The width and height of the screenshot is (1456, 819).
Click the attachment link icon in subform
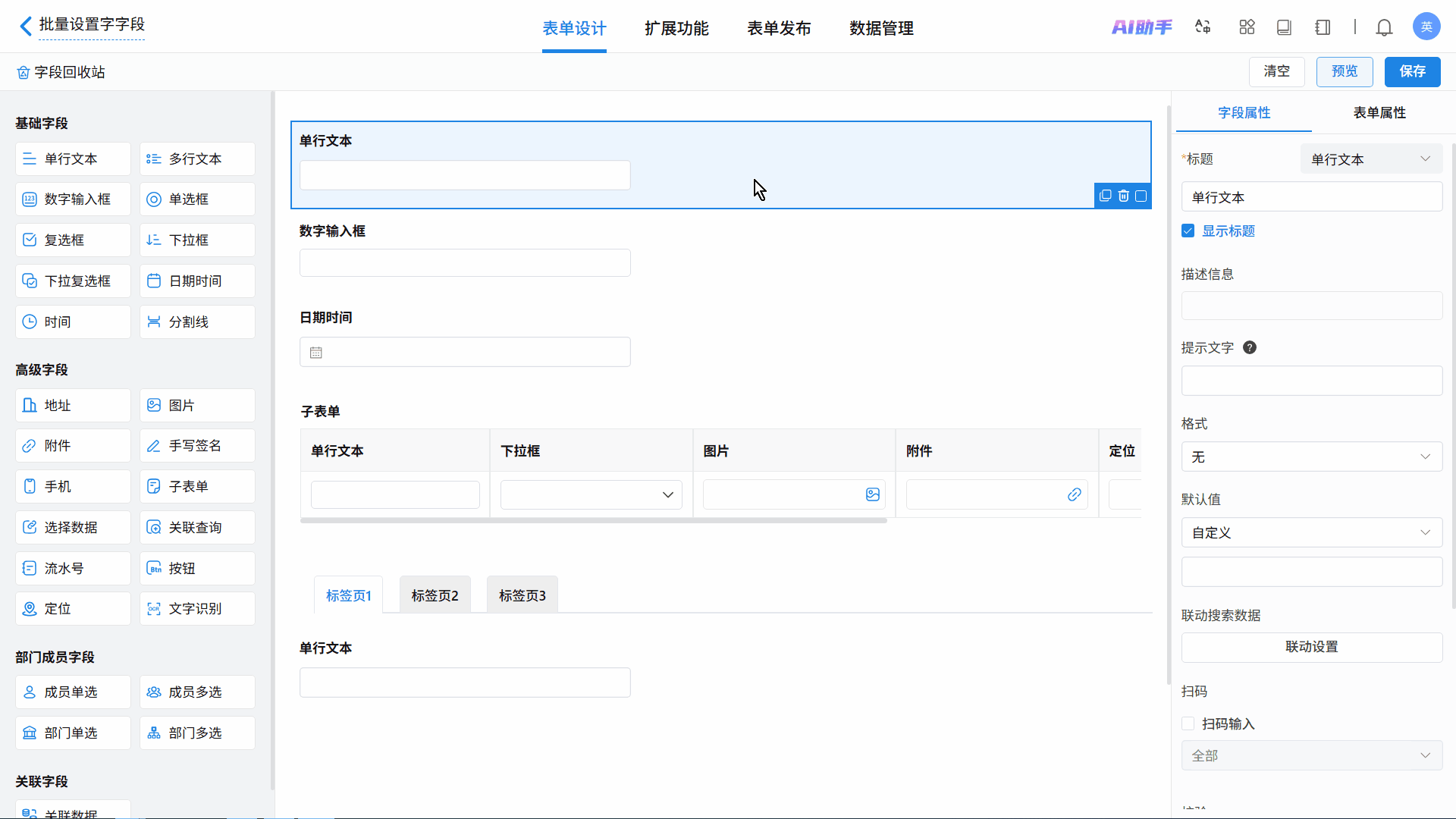pos(1074,494)
